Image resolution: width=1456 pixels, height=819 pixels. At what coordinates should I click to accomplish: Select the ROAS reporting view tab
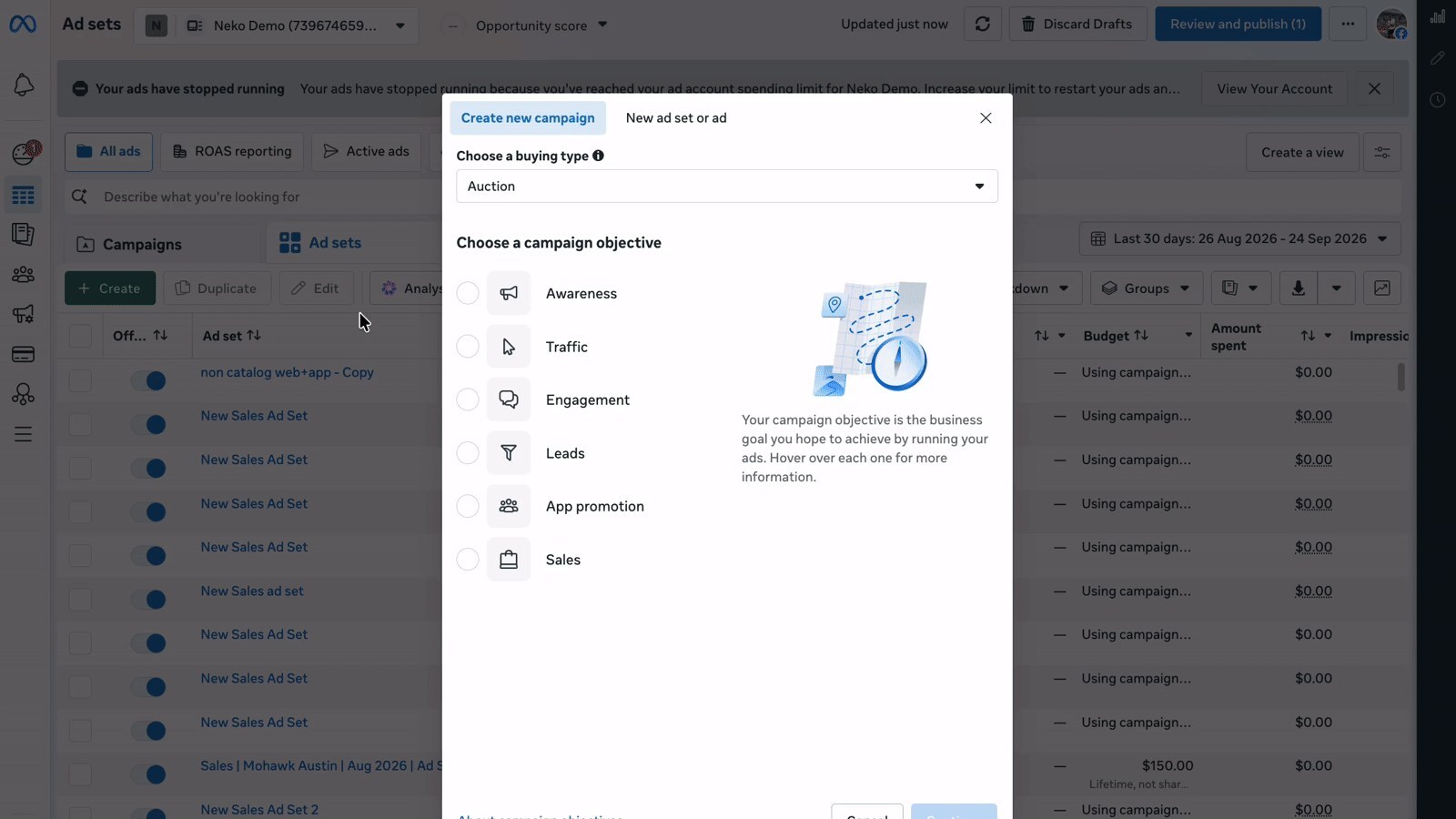[x=233, y=152]
